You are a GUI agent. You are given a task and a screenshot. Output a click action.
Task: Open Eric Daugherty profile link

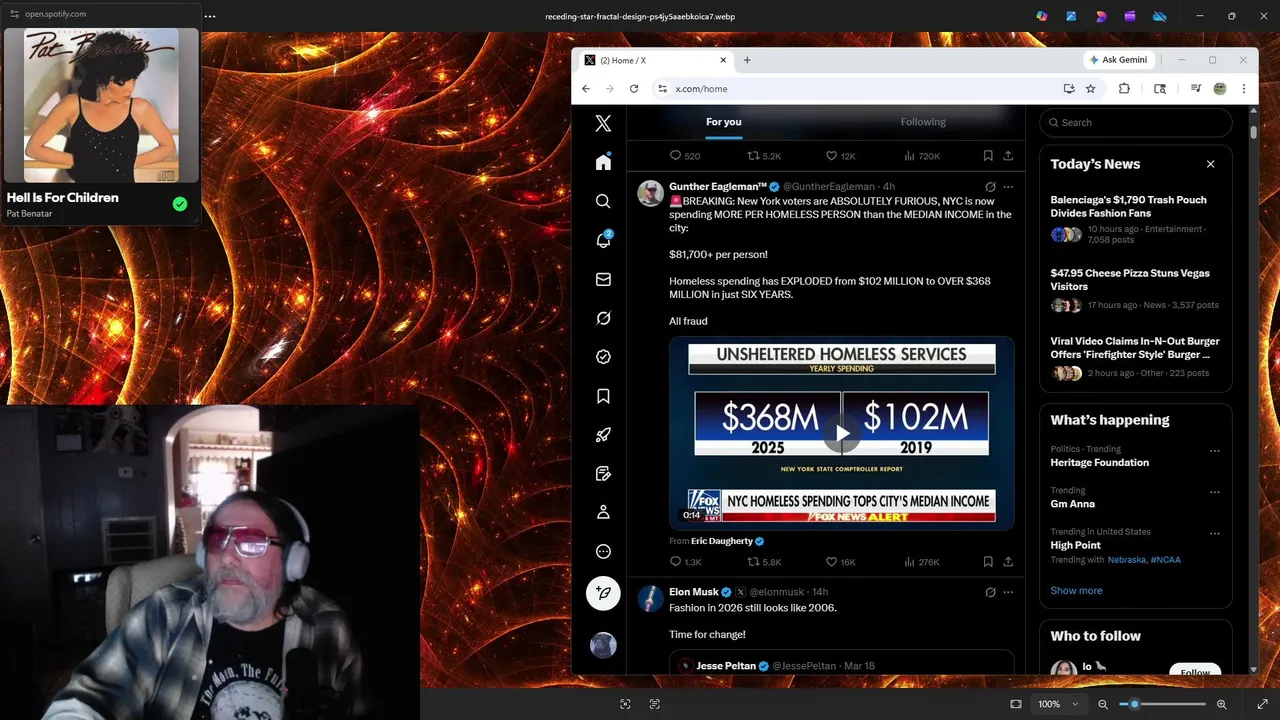pyautogui.click(x=722, y=541)
